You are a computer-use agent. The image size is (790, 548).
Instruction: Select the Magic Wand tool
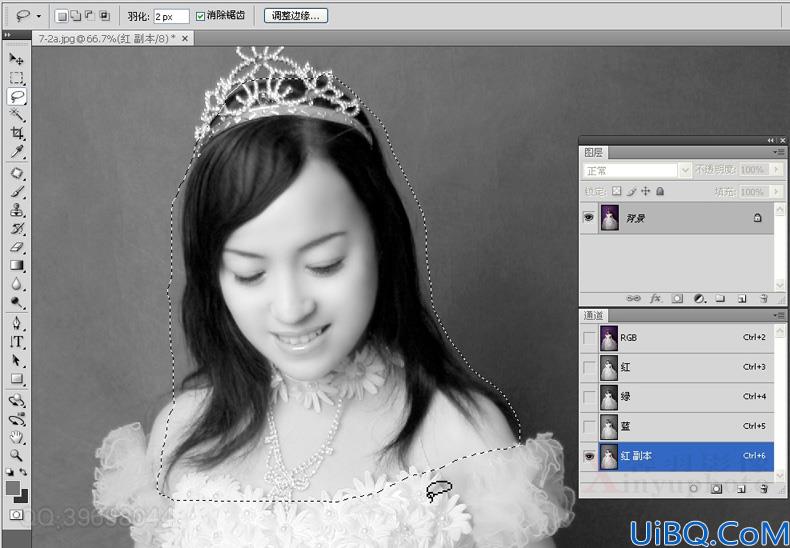pyautogui.click(x=16, y=114)
